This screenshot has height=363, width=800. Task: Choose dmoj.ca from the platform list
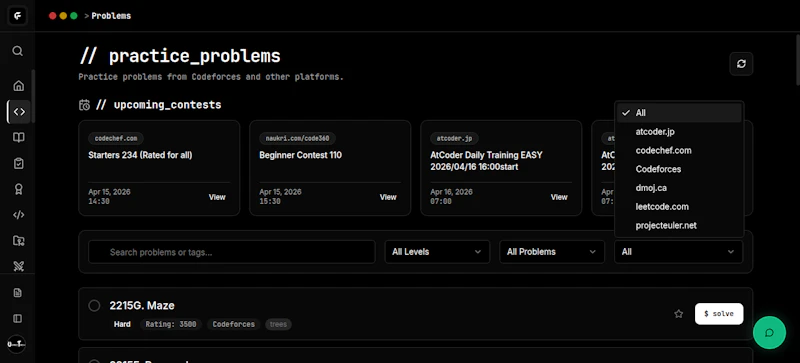click(679, 188)
